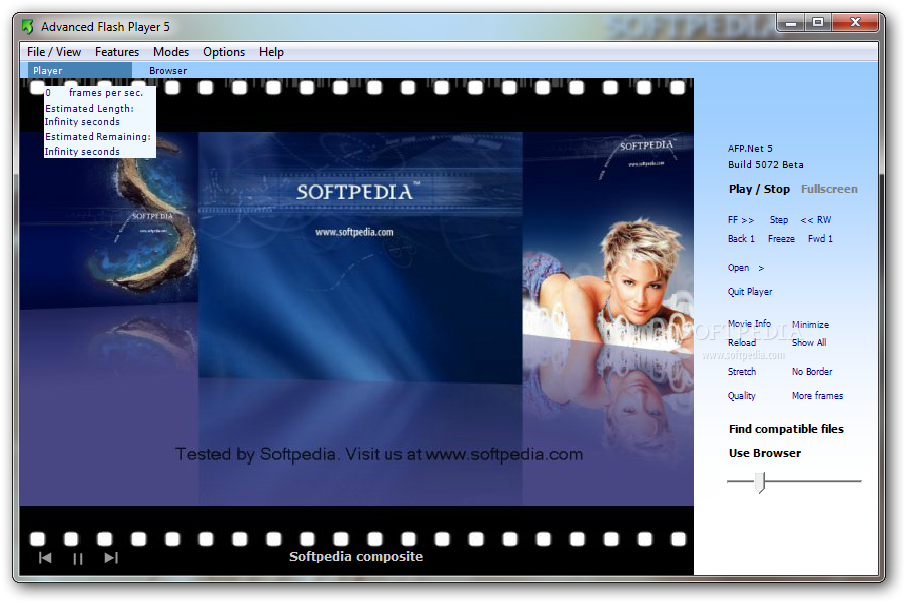
Task: Toggle the Stretch option
Action: tap(742, 371)
